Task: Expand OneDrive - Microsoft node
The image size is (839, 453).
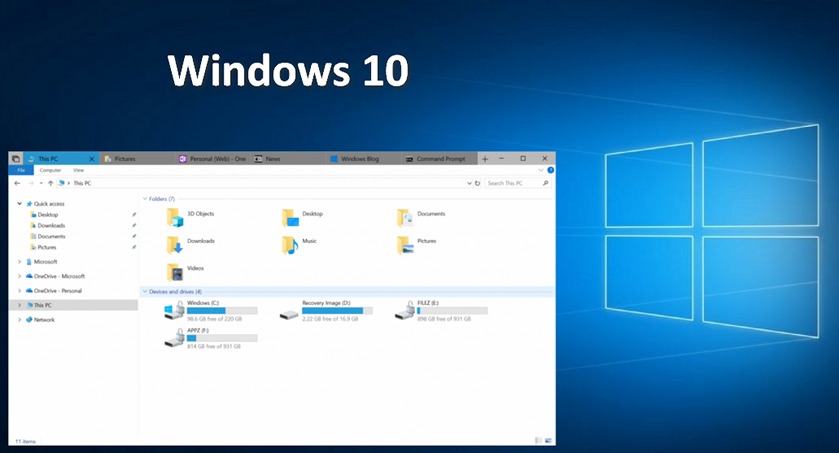Action: [19, 276]
